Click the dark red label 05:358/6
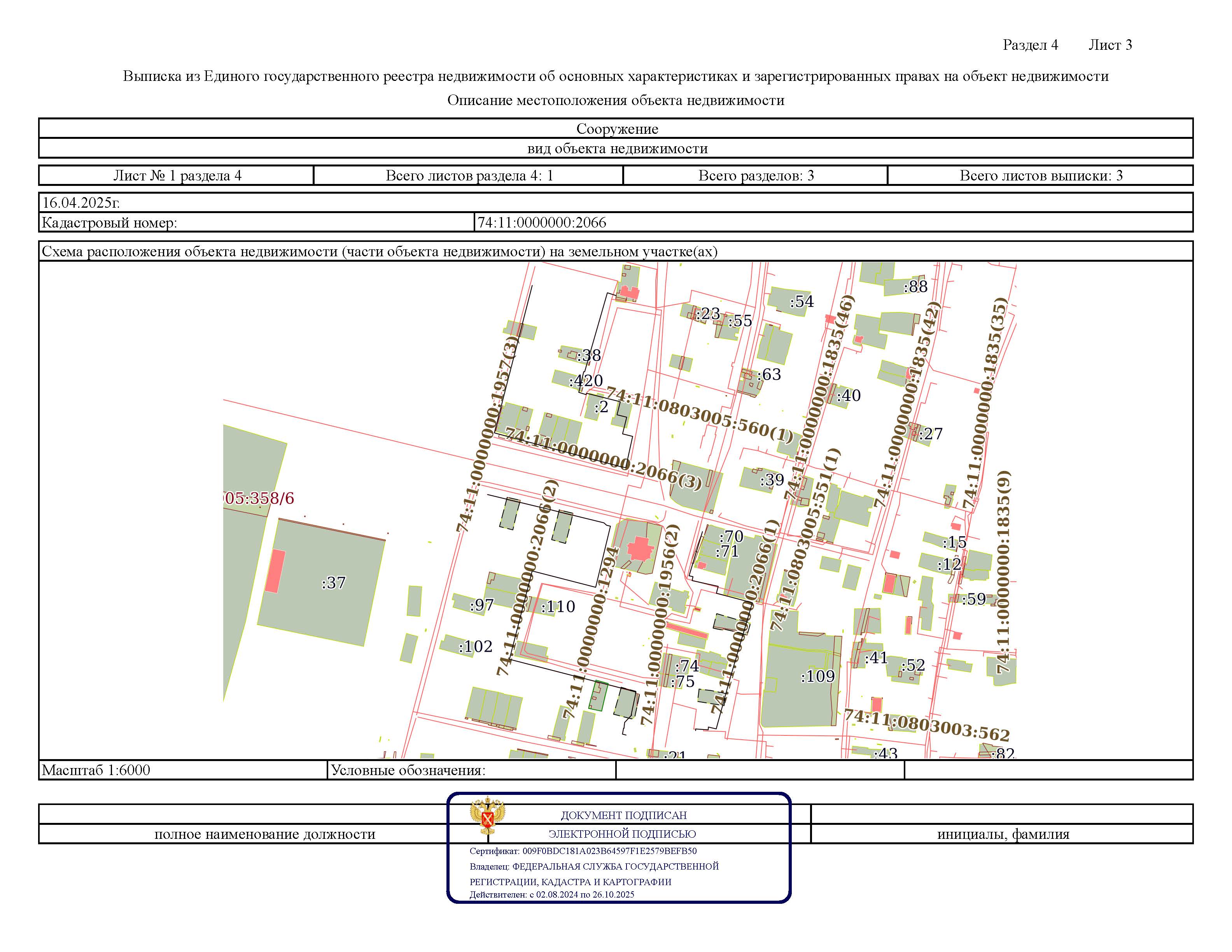Image resolution: width=1232 pixels, height=952 pixels. [259, 498]
